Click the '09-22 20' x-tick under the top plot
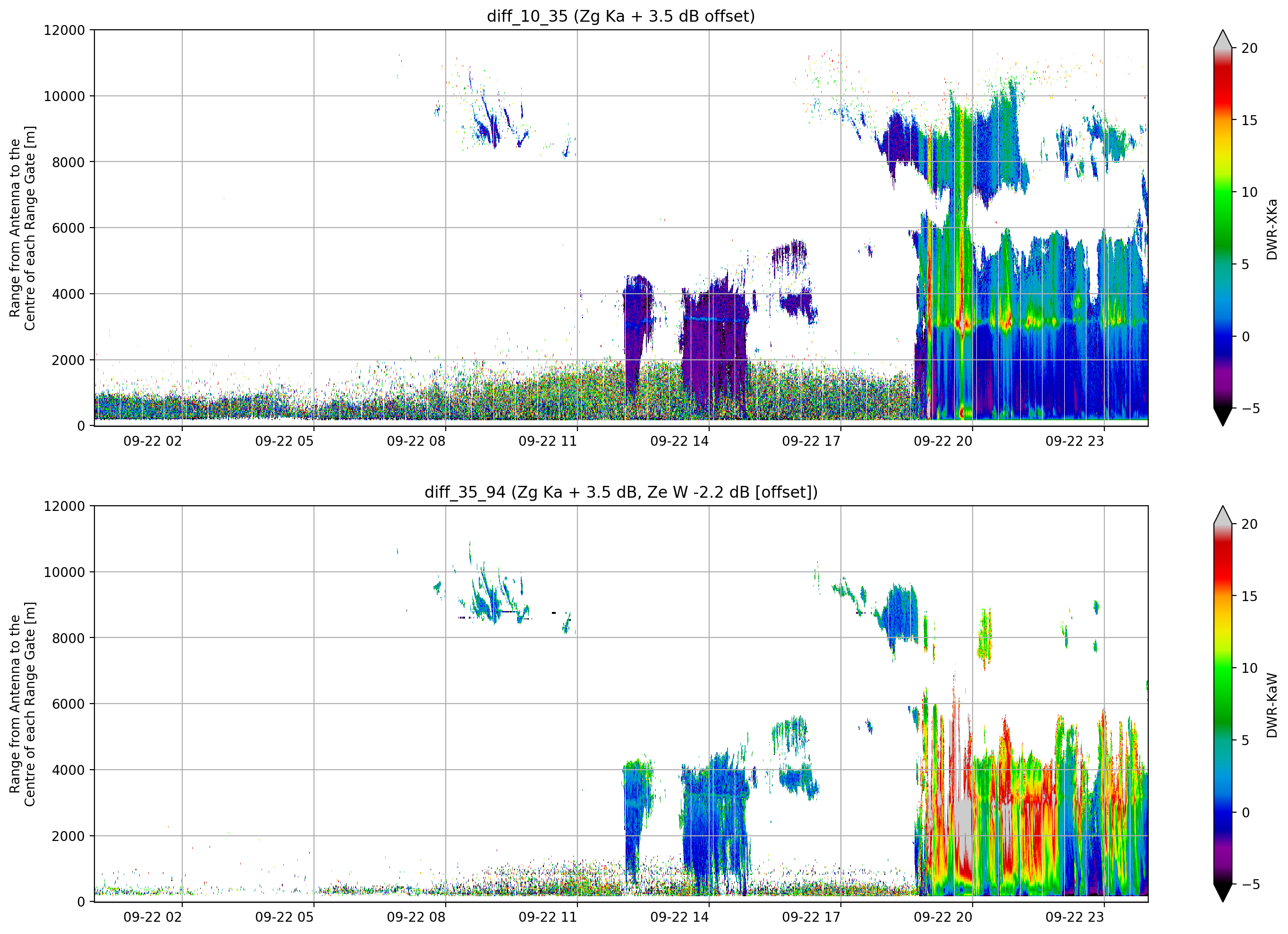The height and width of the screenshot is (934, 1288). click(x=943, y=441)
